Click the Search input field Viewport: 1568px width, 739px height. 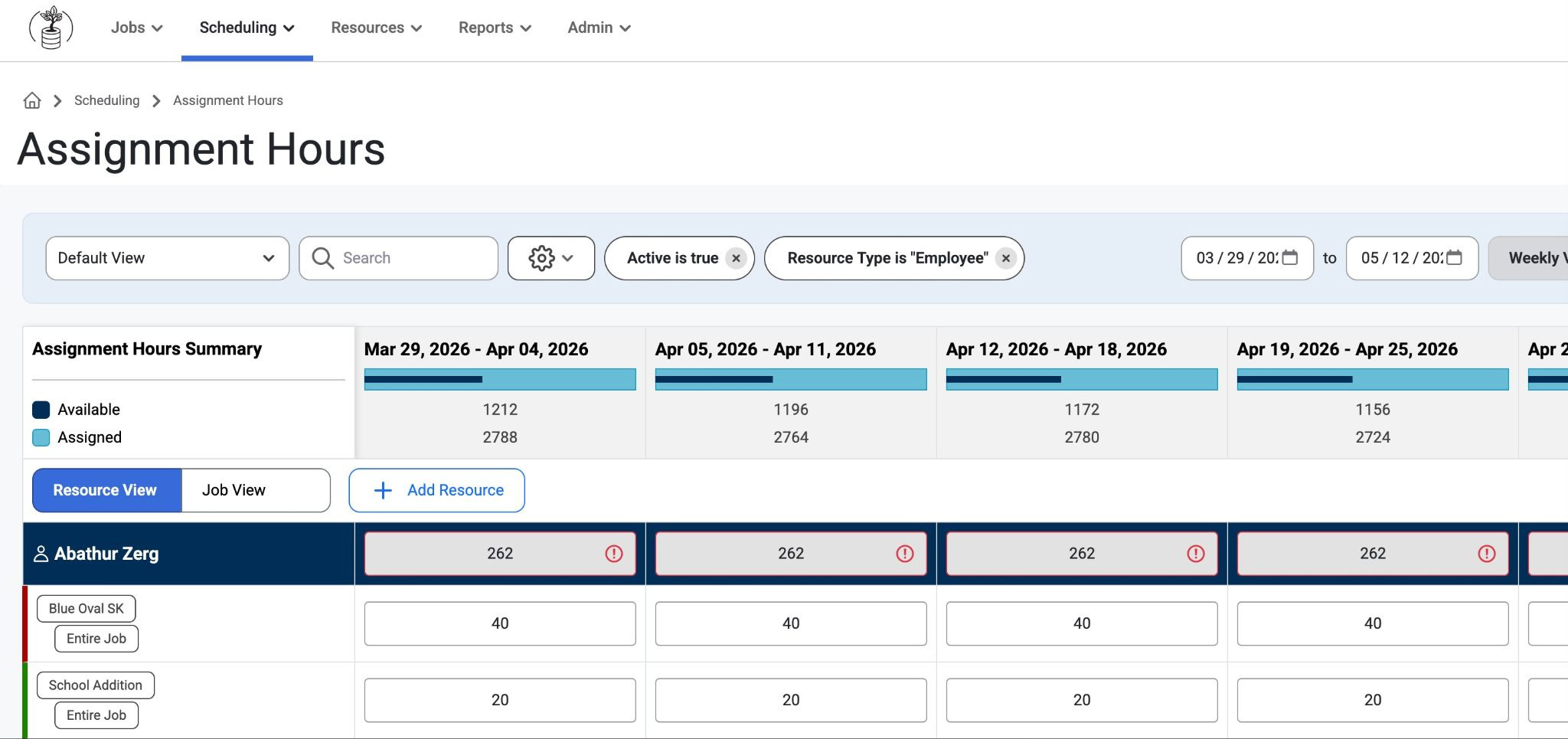coord(398,258)
